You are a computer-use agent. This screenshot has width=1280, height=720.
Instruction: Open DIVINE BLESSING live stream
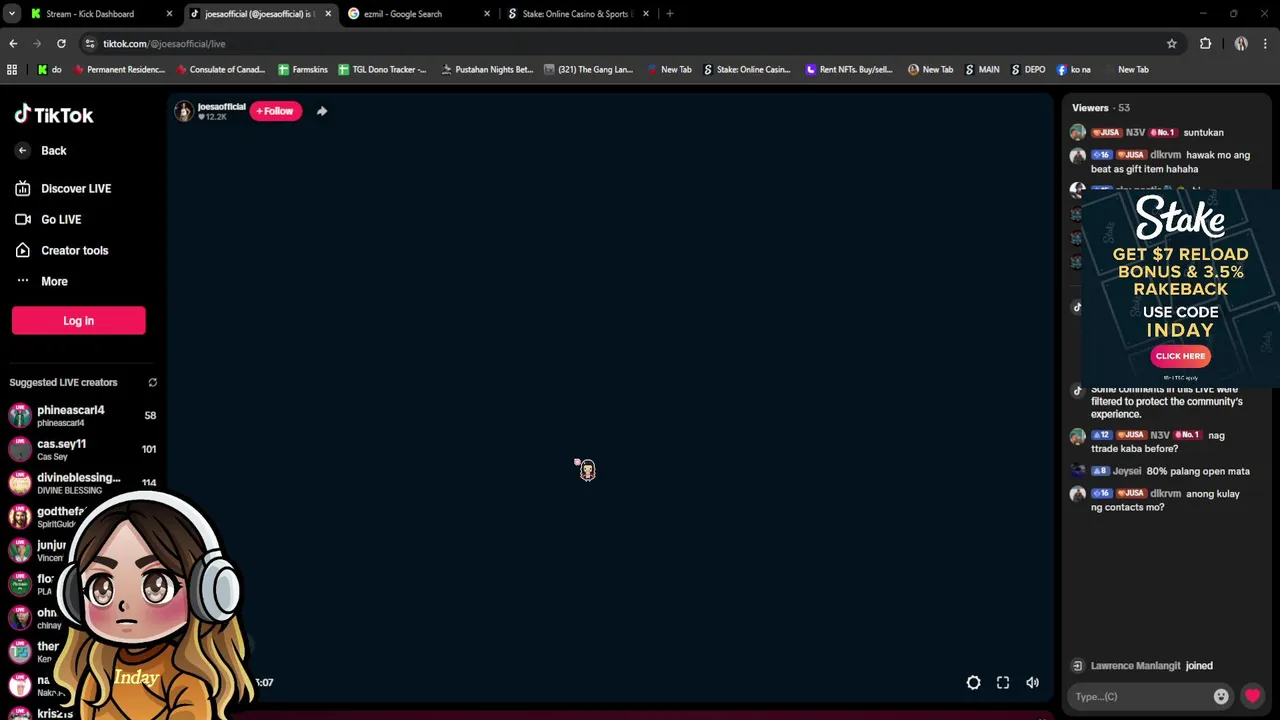82,483
